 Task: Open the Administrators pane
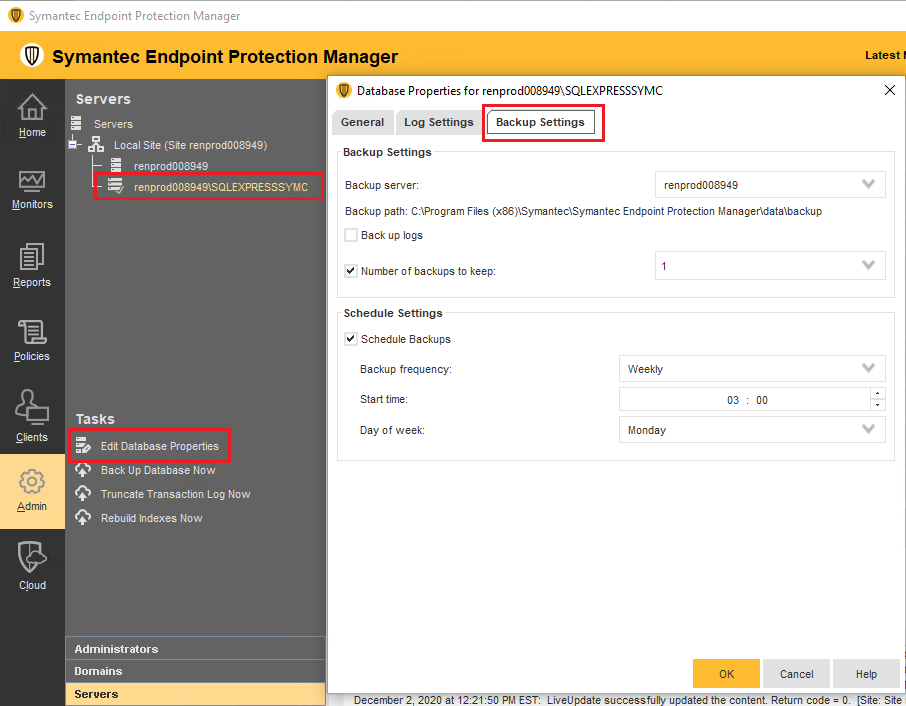click(x=195, y=648)
